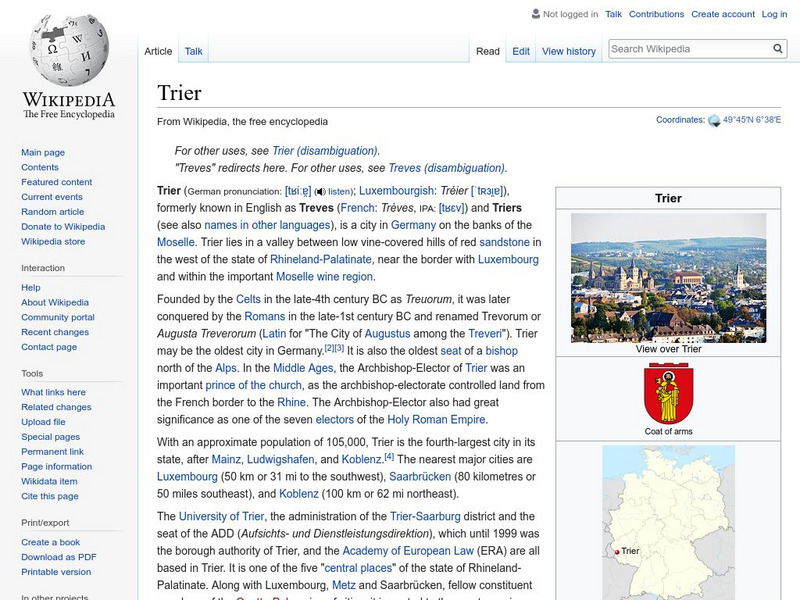Click the Create account link
This screenshot has width=800, height=600.
point(723,14)
